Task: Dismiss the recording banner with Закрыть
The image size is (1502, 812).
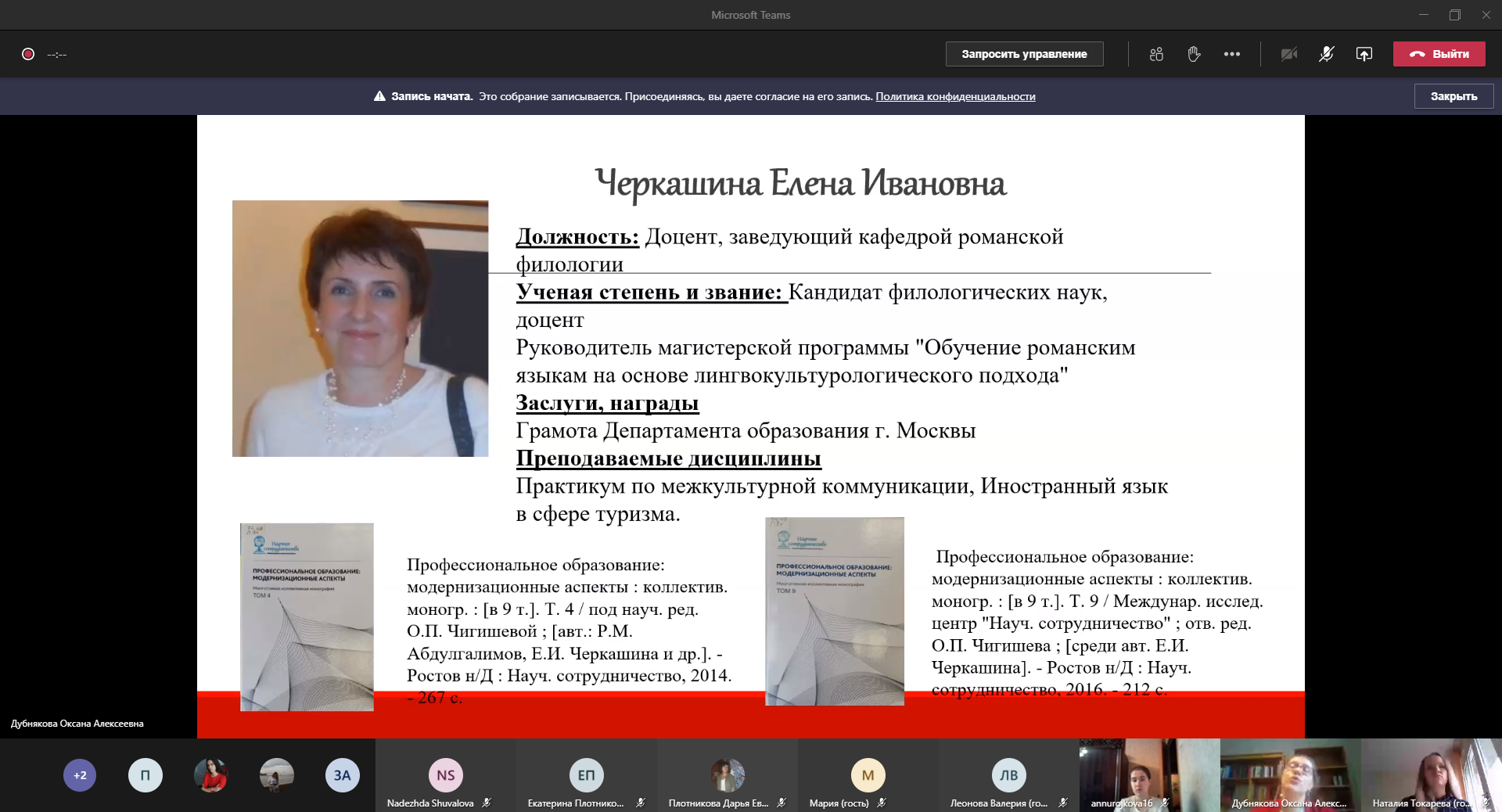Action: [1453, 96]
